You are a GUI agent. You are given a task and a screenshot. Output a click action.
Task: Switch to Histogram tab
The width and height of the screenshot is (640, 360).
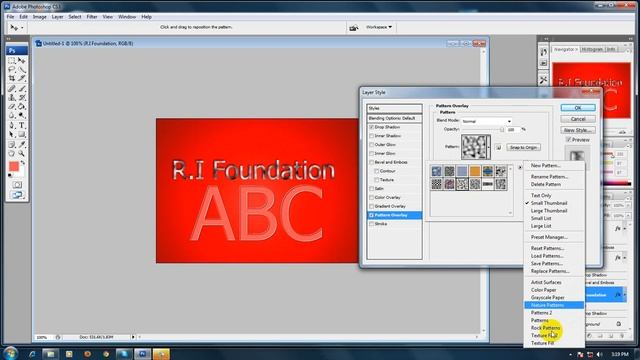coord(591,49)
